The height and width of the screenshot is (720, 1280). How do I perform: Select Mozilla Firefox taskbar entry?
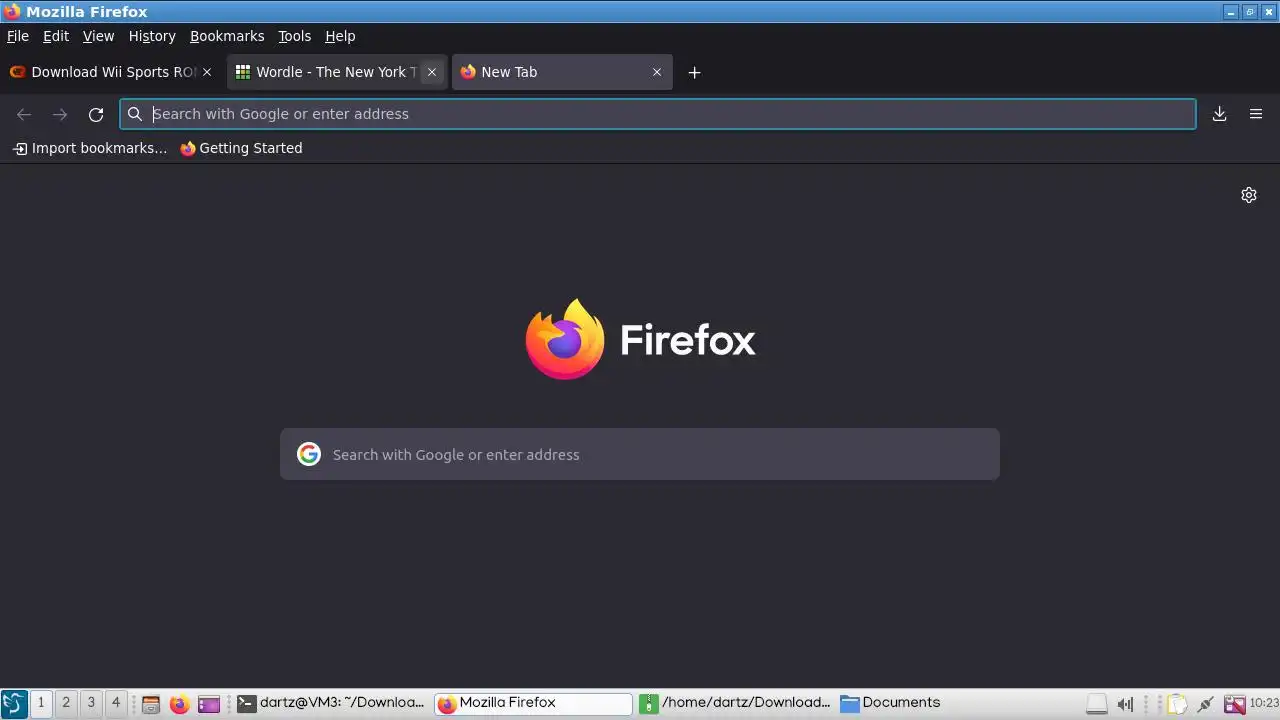pyautogui.click(x=533, y=703)
